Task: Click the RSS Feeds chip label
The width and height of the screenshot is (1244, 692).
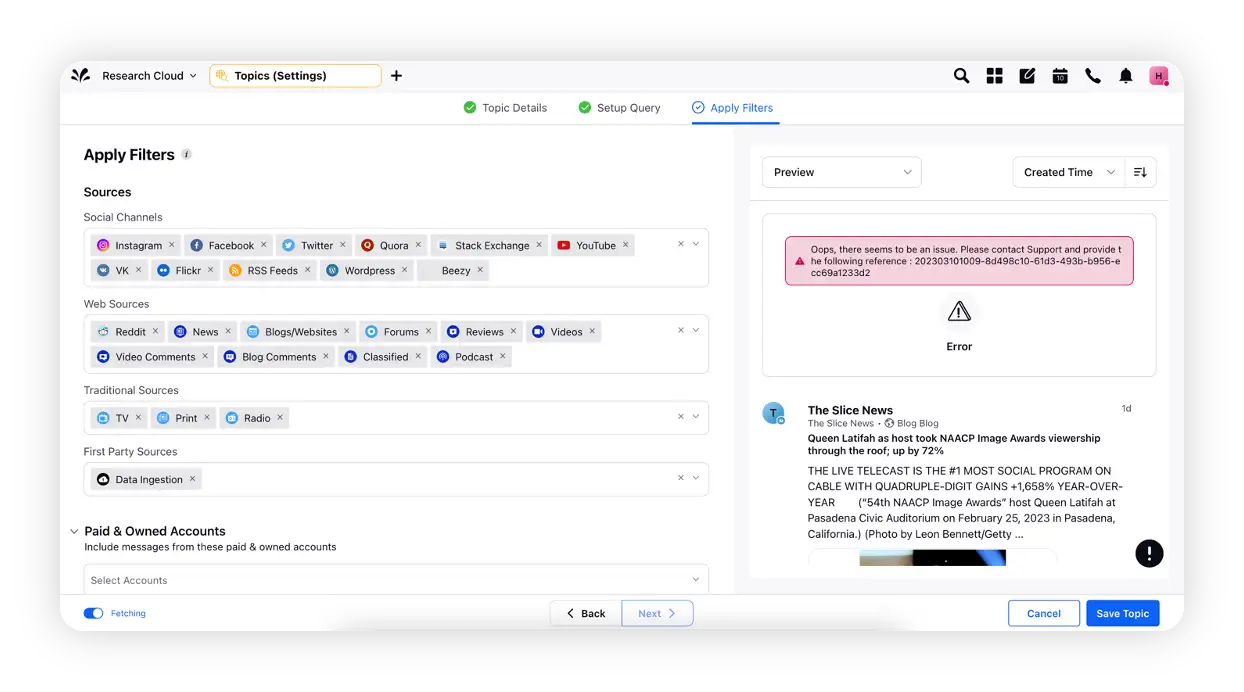Action: [x=272, y=270]
